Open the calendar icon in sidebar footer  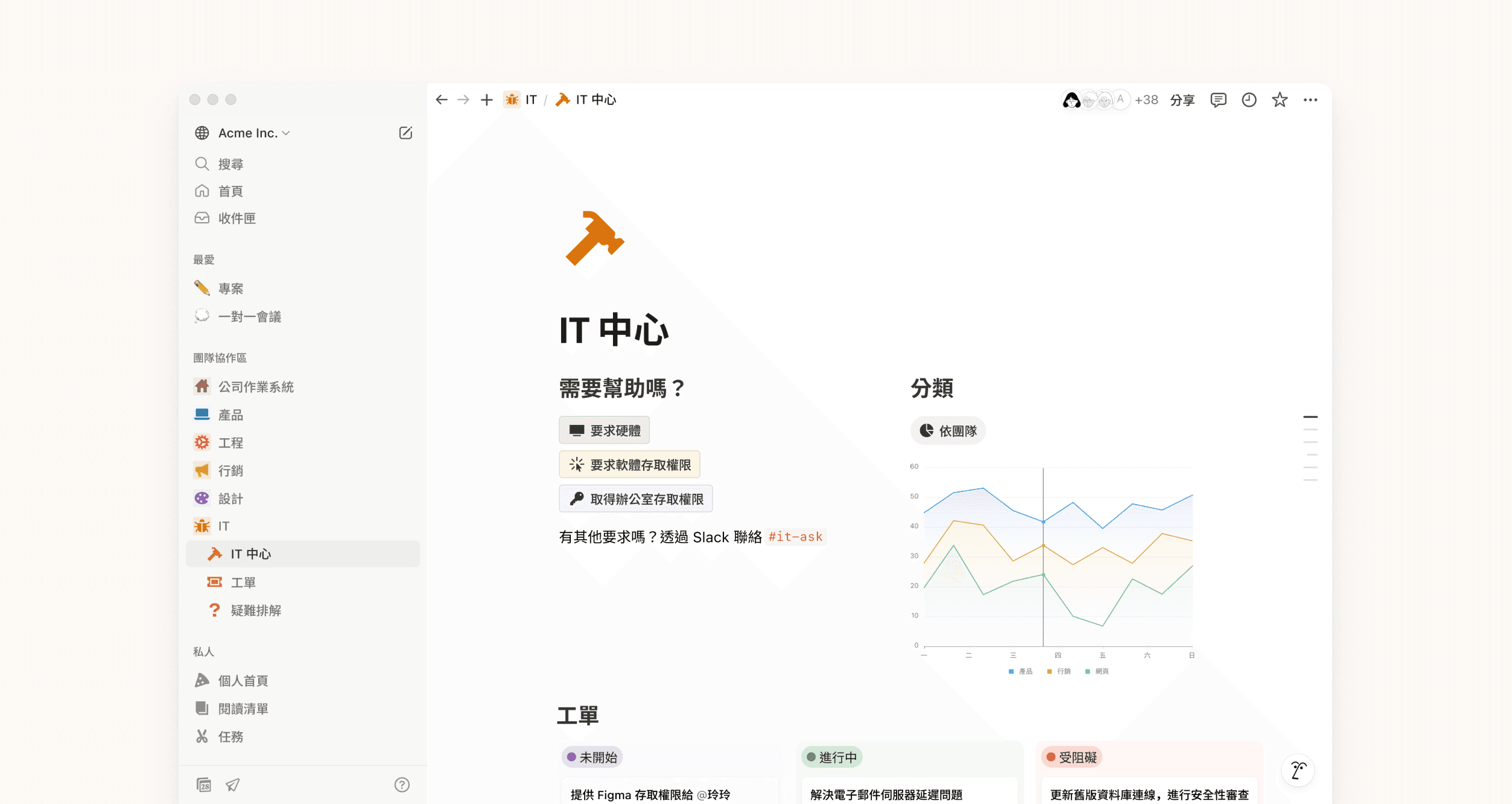coord(204,785)
